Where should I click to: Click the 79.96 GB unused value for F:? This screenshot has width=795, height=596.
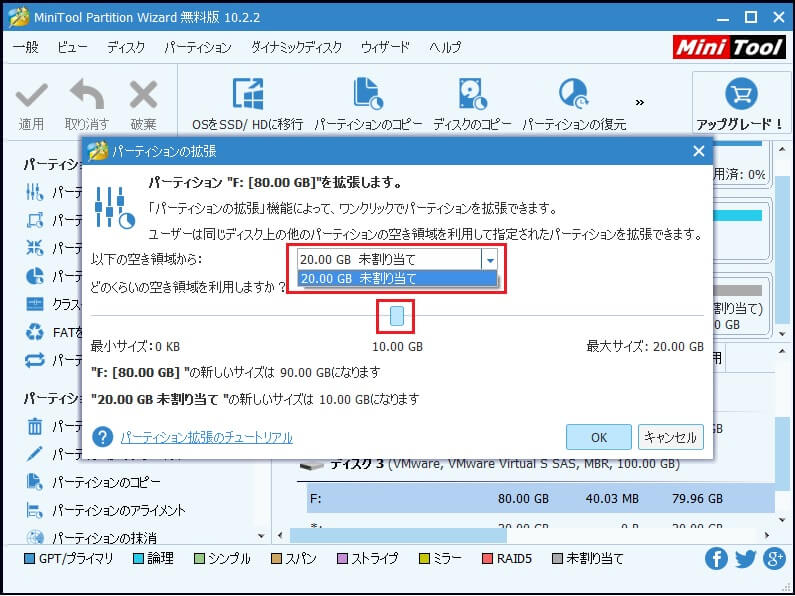[x=697, y=499]
